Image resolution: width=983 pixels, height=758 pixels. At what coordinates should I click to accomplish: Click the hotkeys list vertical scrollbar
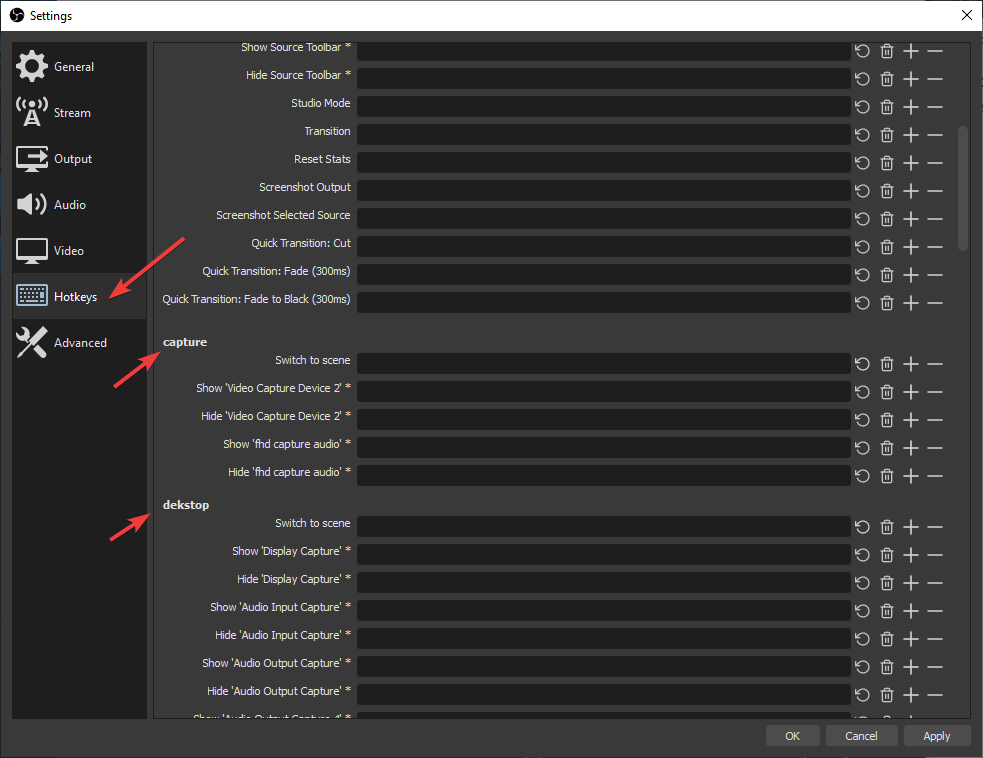pos(963,188)
